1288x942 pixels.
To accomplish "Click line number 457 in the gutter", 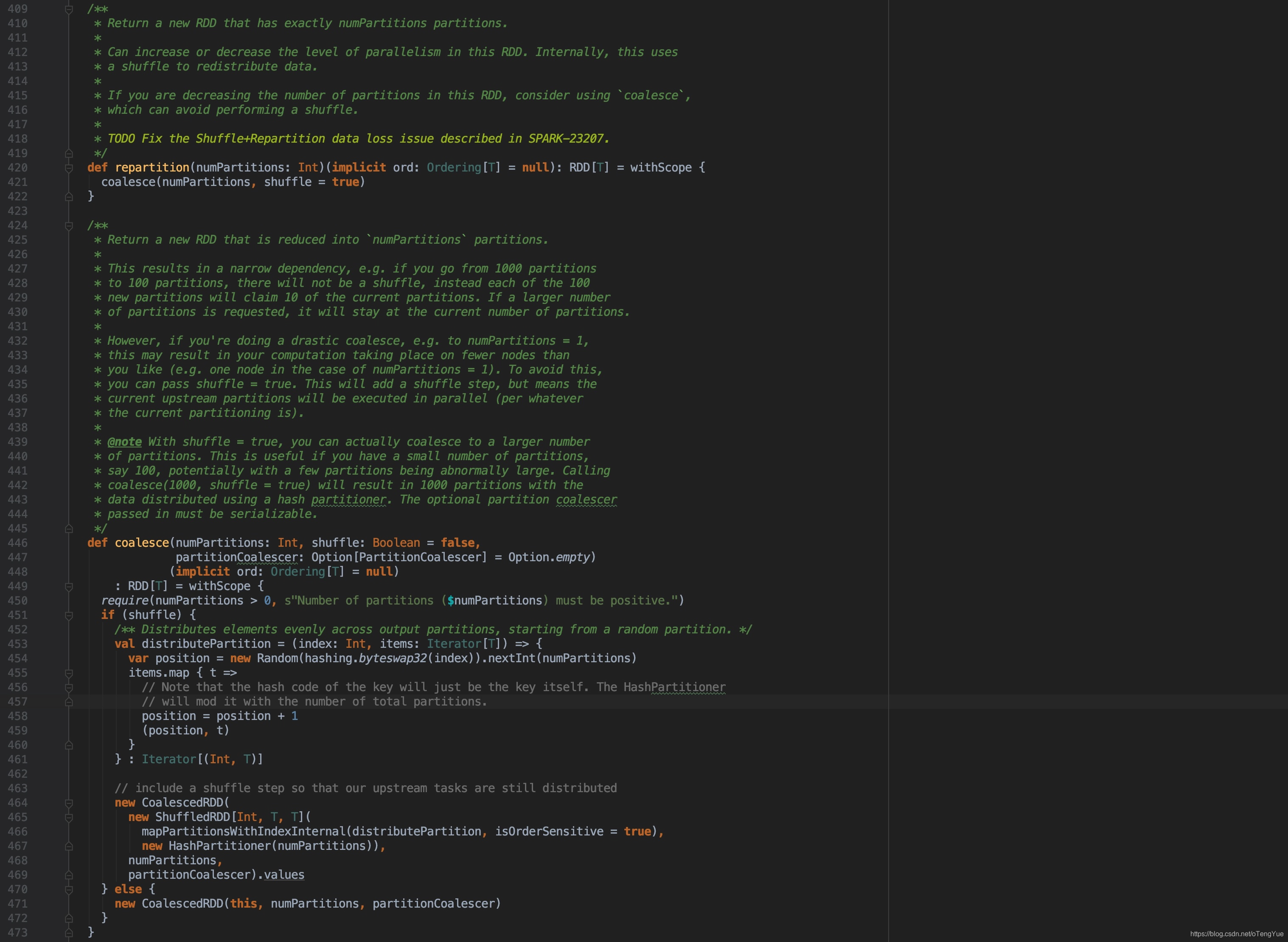I will pos(18,702).
